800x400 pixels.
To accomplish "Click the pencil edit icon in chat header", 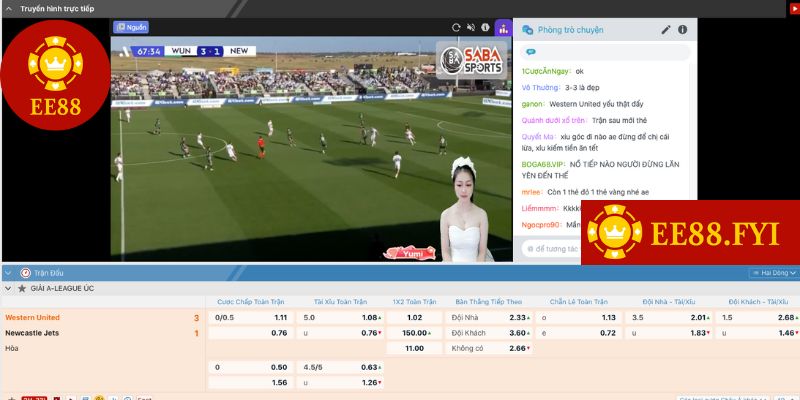I will pyautogui.click(x=666, y=30).
